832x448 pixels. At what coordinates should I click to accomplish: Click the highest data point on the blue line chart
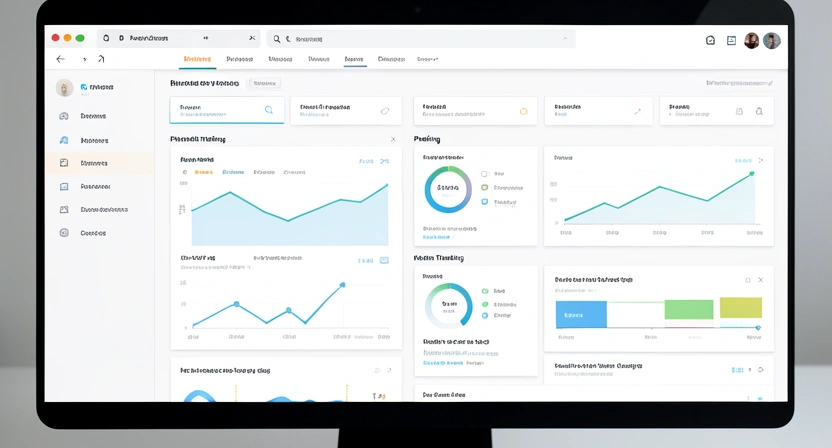[343, 285]
